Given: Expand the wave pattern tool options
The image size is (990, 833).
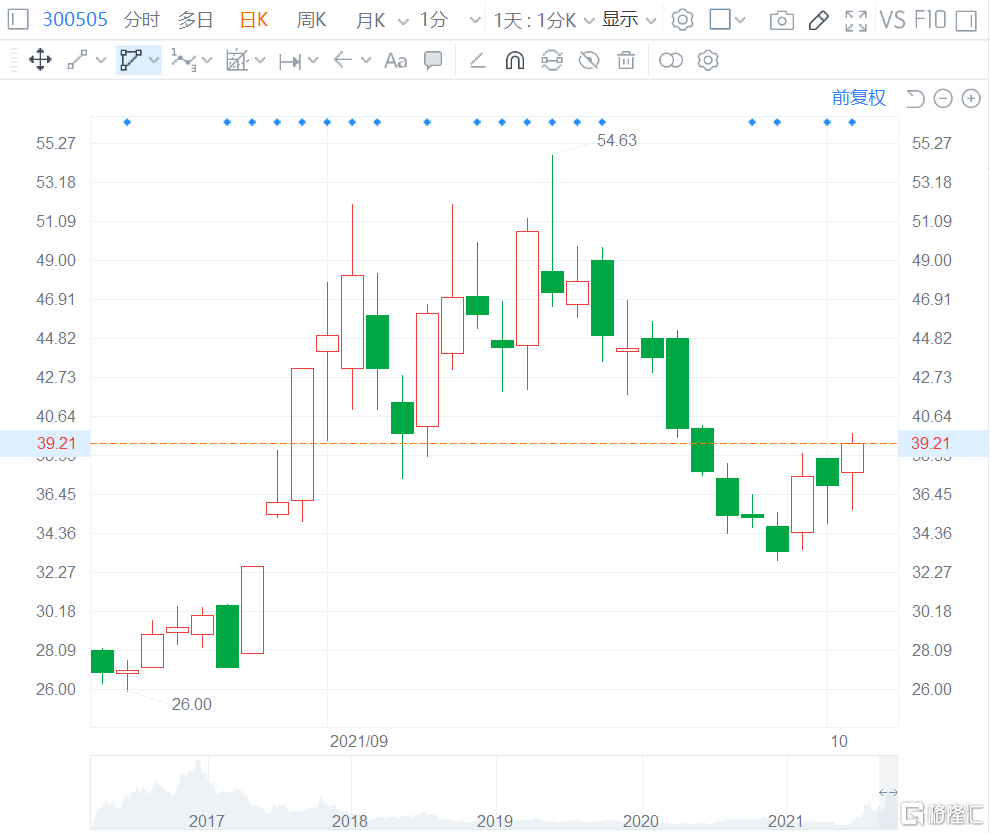Looking at the screenshot, I should pyautogui.click(x=207, y=61).
